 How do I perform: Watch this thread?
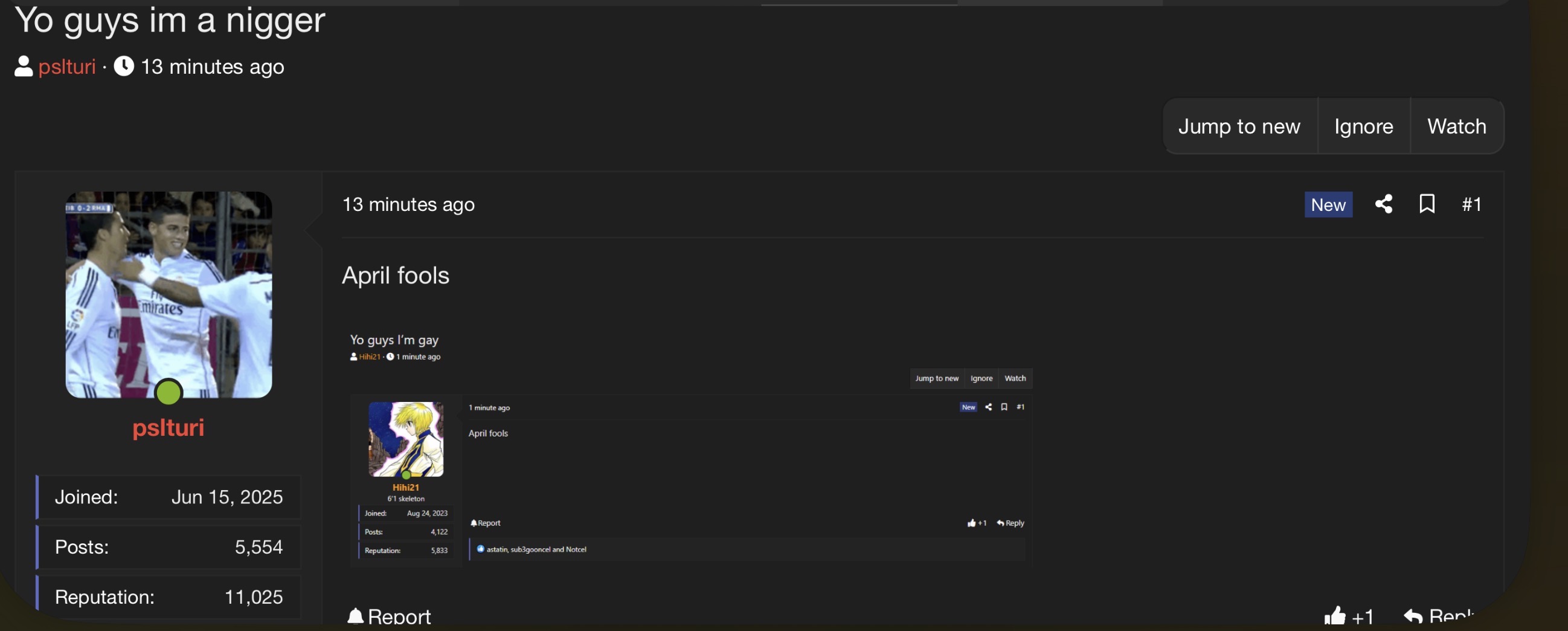pos(1457,126)
